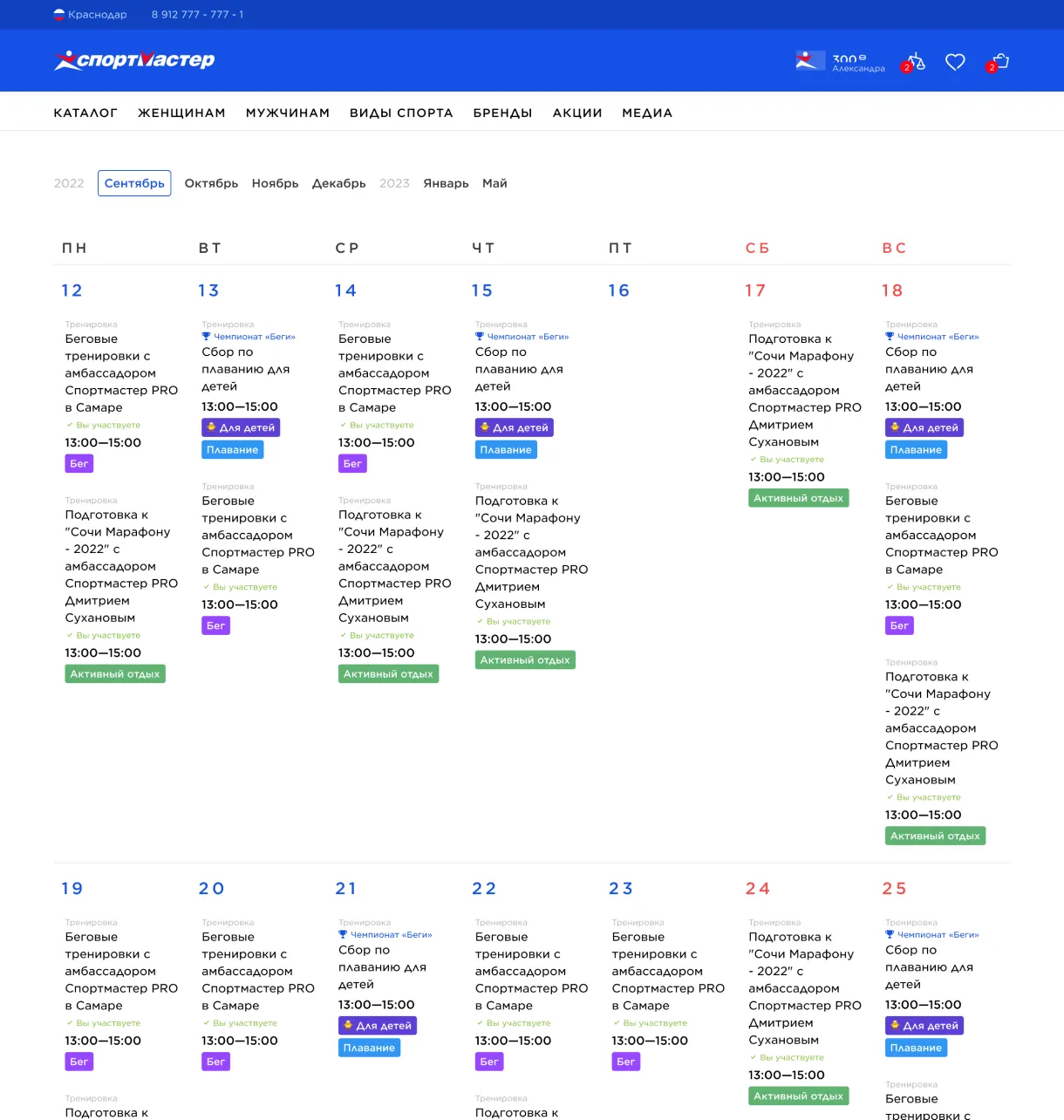Click the Плавание tag on day 15
Screen dimensions: 1064x1120
(506, 450)
